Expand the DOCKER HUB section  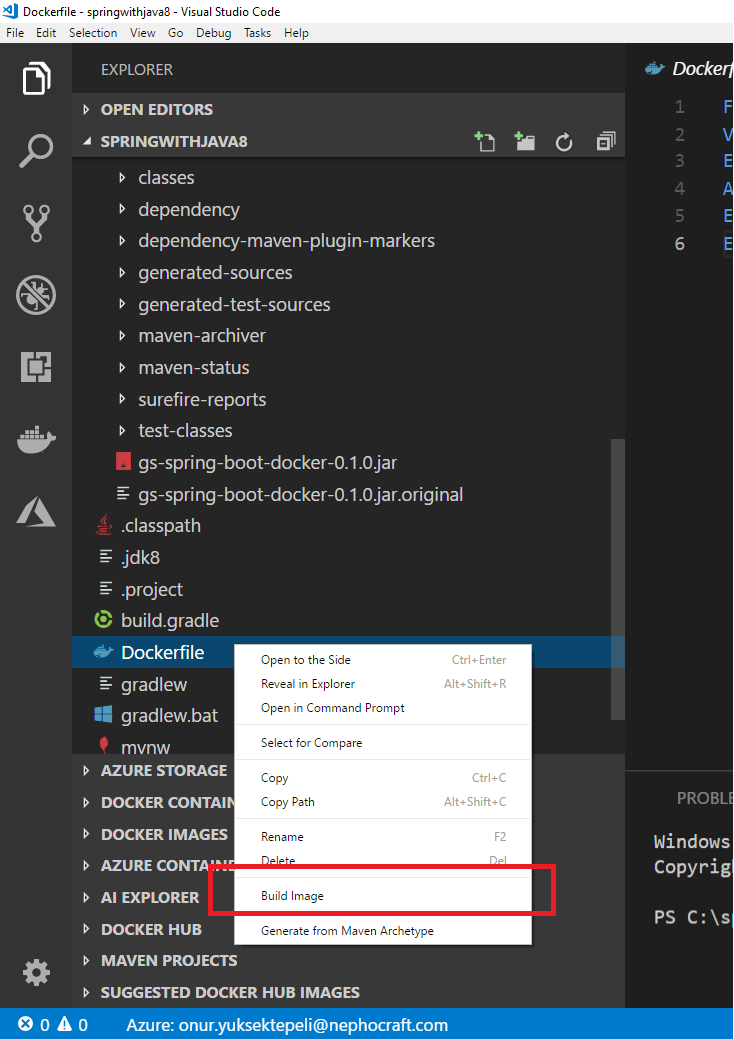(x=153, y=929)
